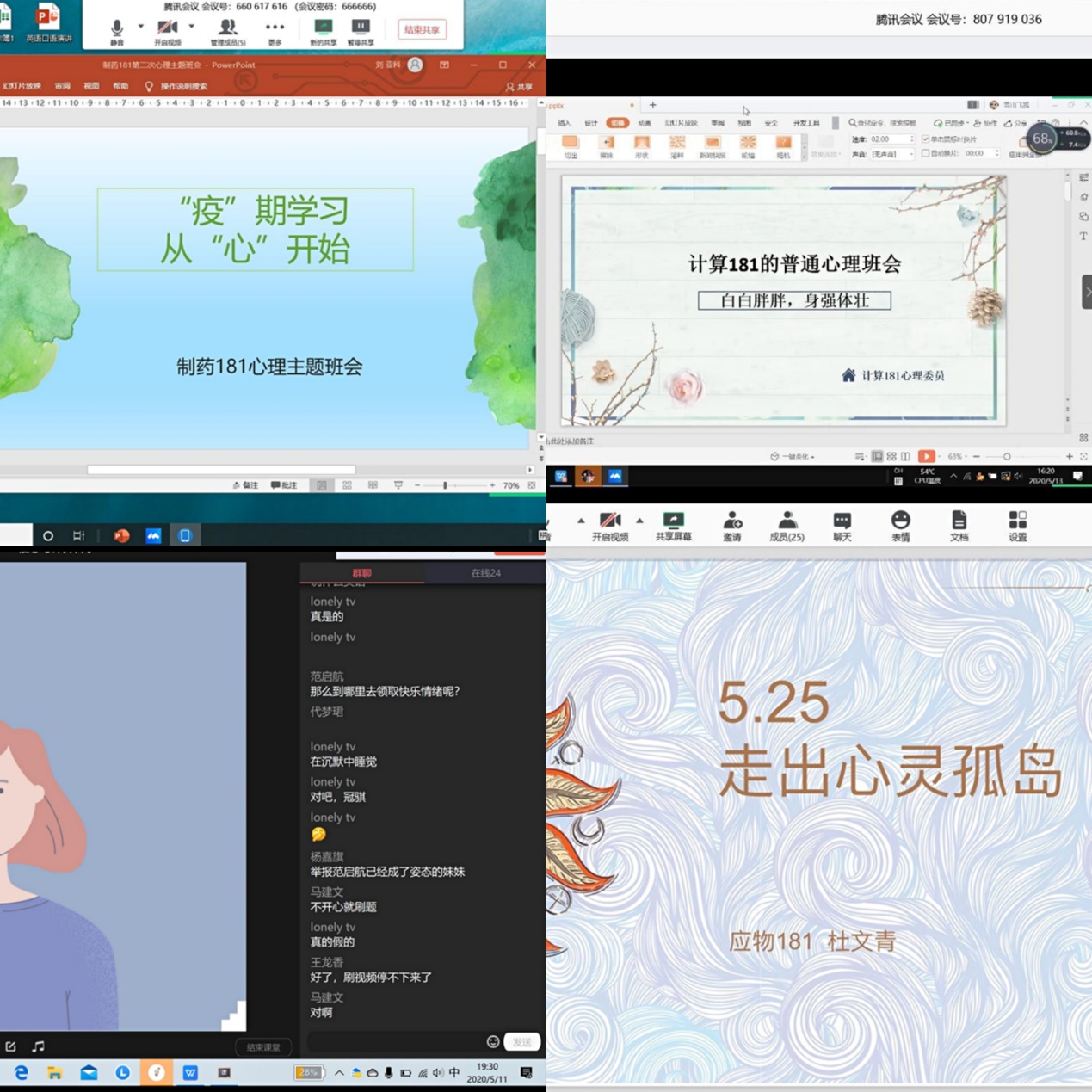Open the 表情 emoji reactions icon
The image size is (1092, 1092).
click(900, 524)
